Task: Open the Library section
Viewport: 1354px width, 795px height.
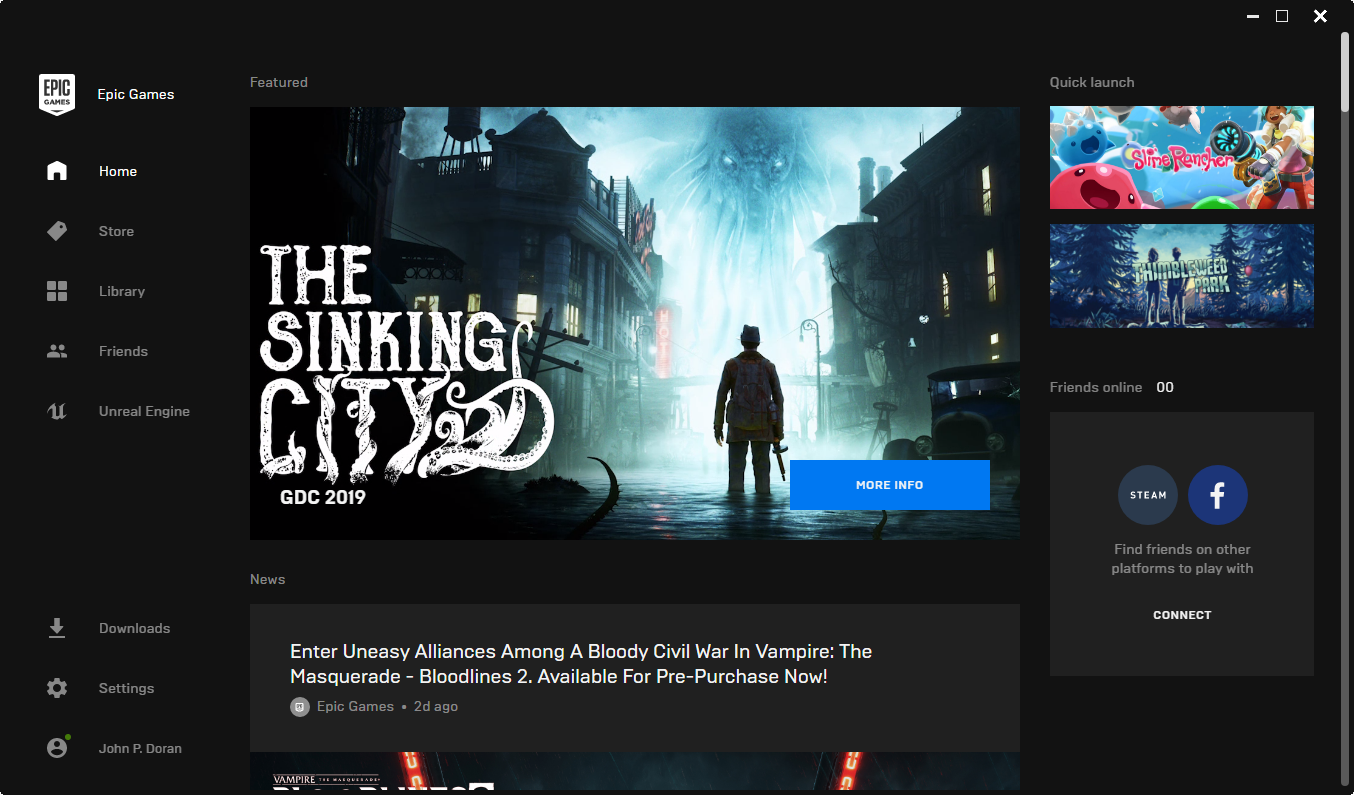Action: 122,291
